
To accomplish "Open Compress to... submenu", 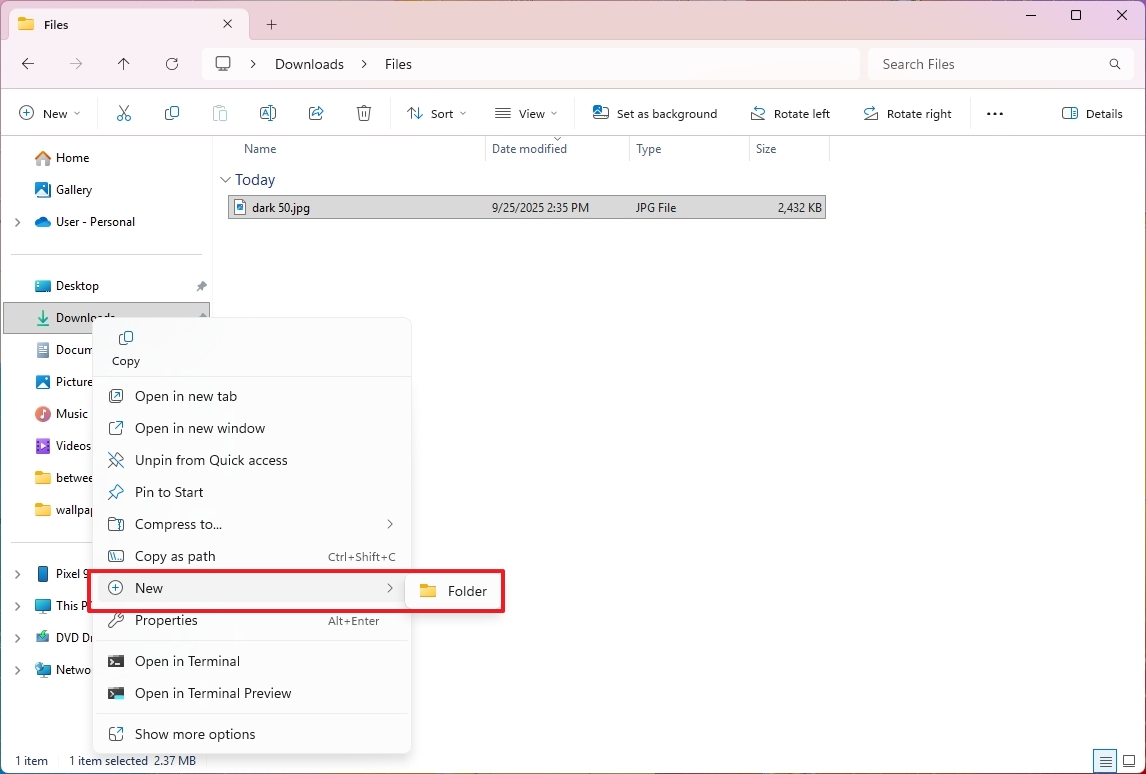I will click(x=252, y=524).
